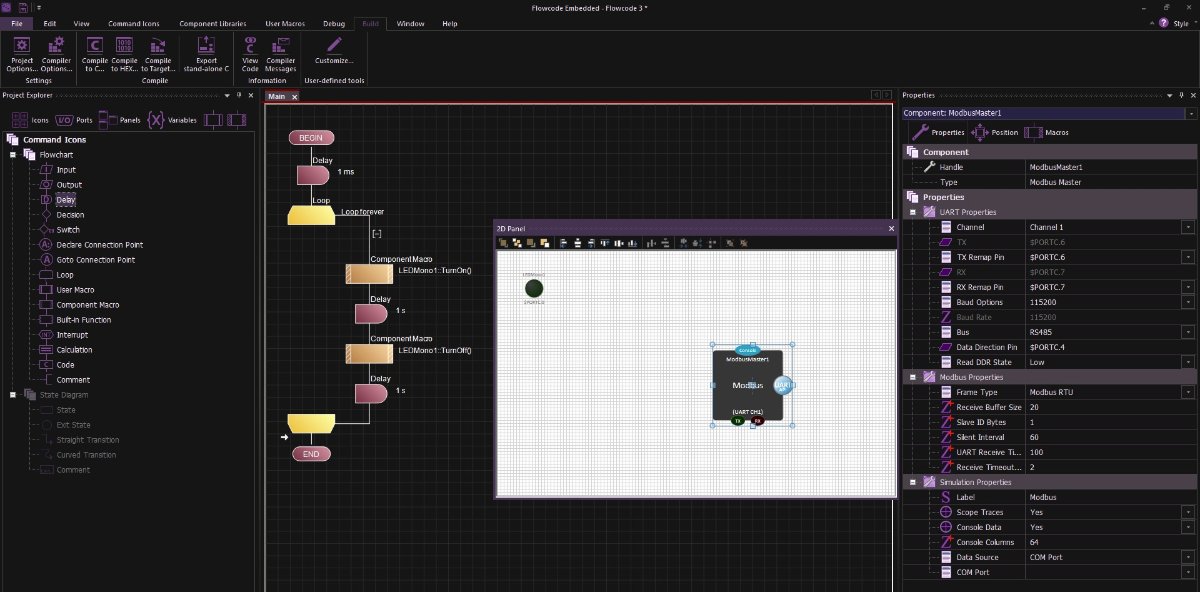The image size is (1200, 592).
Task: Open Debug ribbon tab
Action: [334, 23]
